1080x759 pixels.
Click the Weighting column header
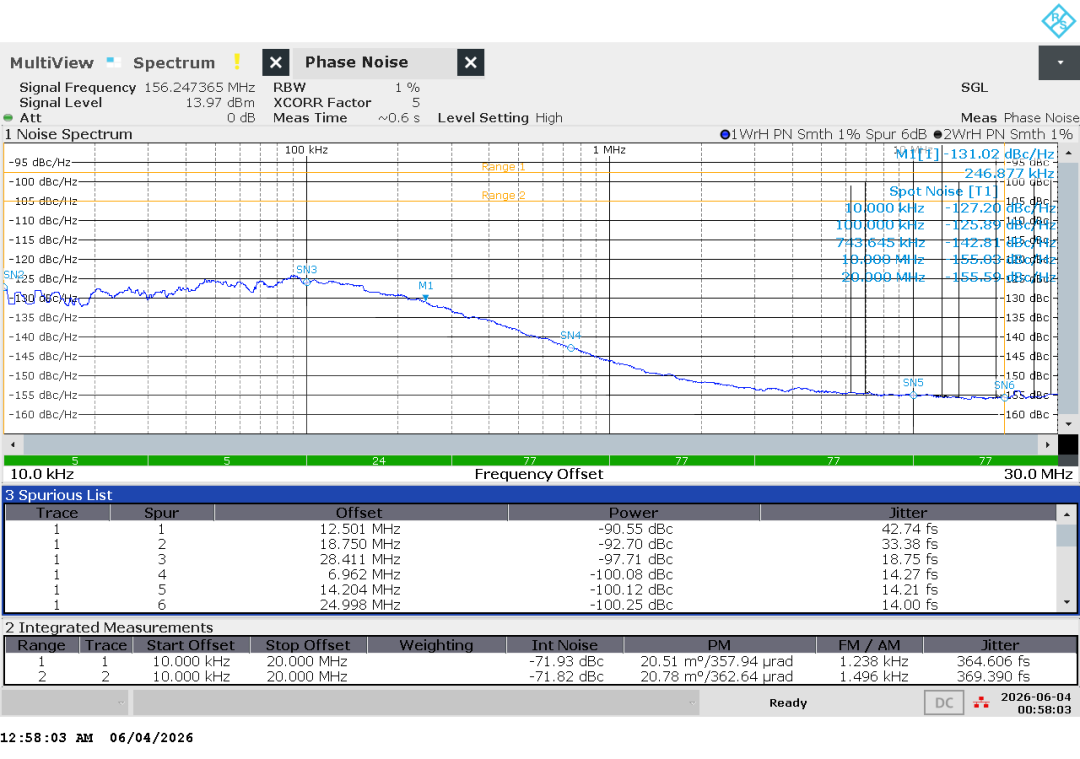(x=436, y=645)
